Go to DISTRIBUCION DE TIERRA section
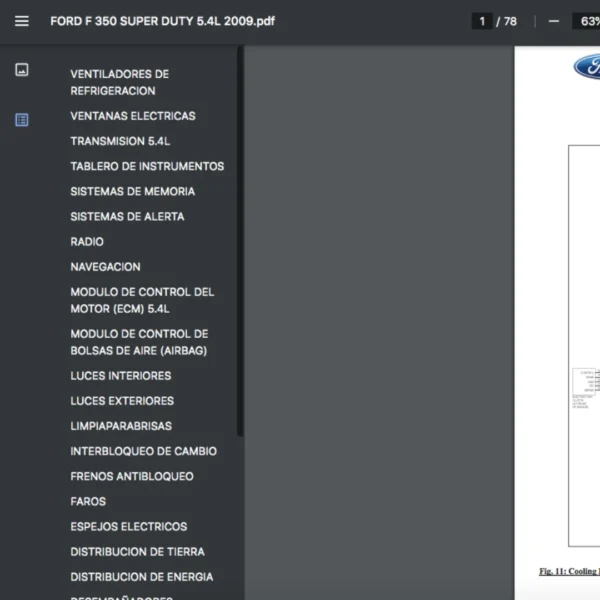600x600 pixels. click(137, 552)
